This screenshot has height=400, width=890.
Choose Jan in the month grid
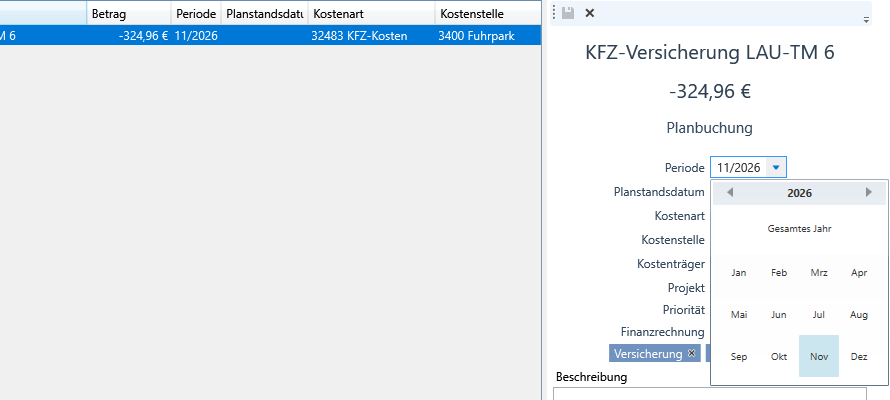pyautogui.click(x=739, y=272)
